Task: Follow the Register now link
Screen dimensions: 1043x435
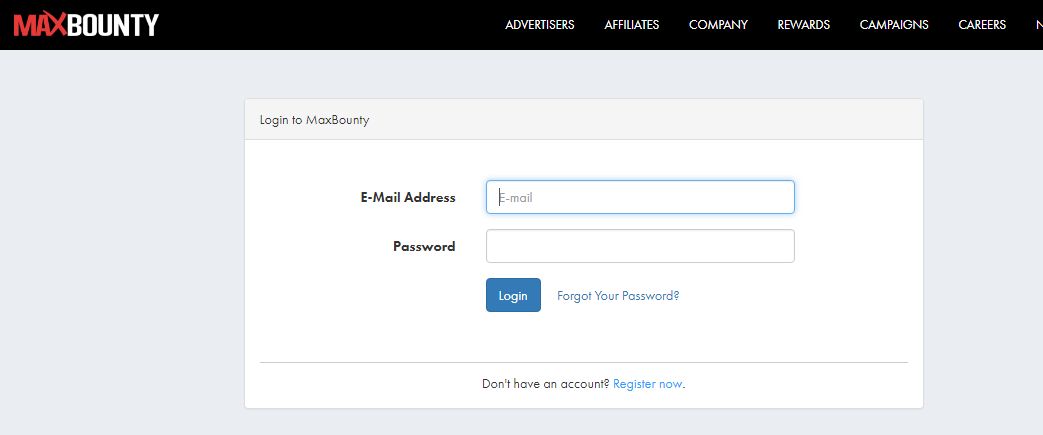Action: tap(648, 384)
